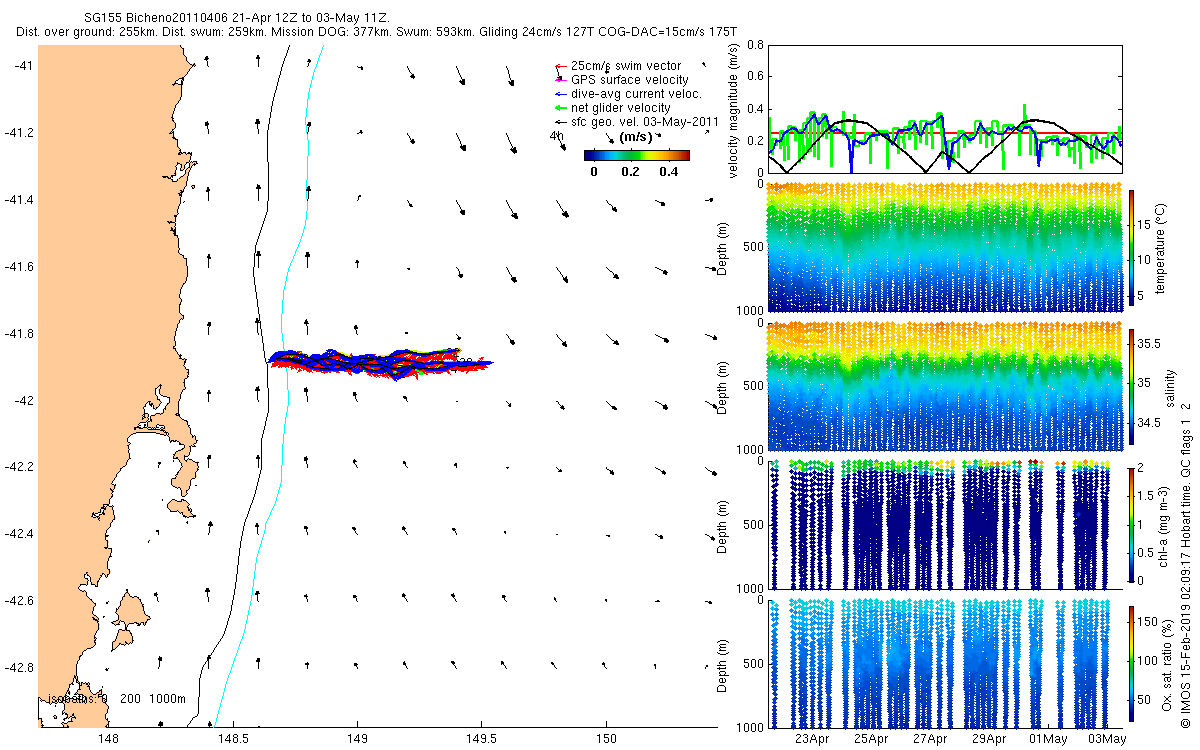Click the chl-a depth-section plot
Screen dimensions: 1200x750
(x=944, y=526)
